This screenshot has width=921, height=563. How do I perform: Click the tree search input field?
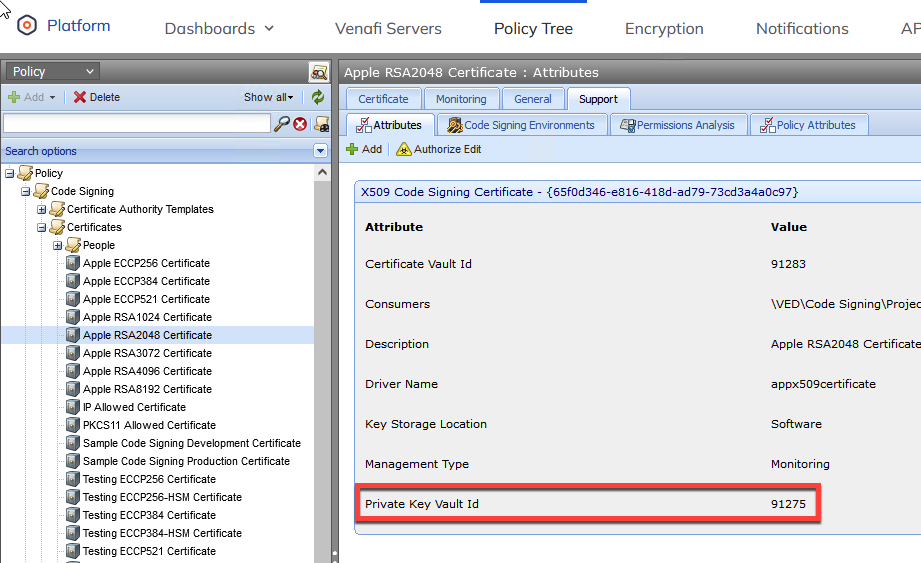point(137,124)
